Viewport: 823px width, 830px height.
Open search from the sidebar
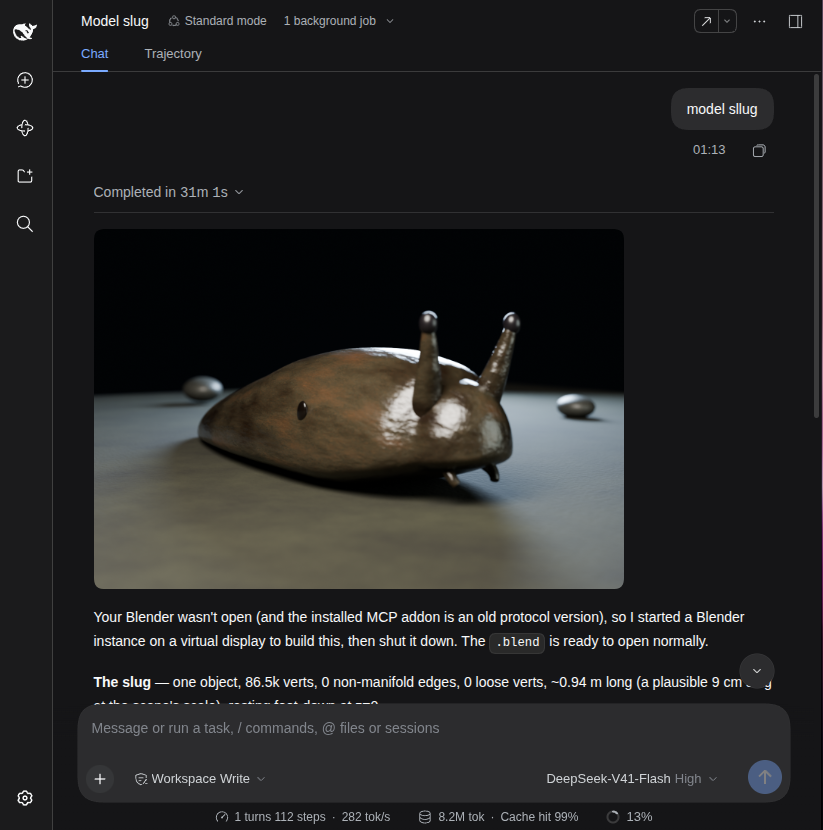point(25,224)
